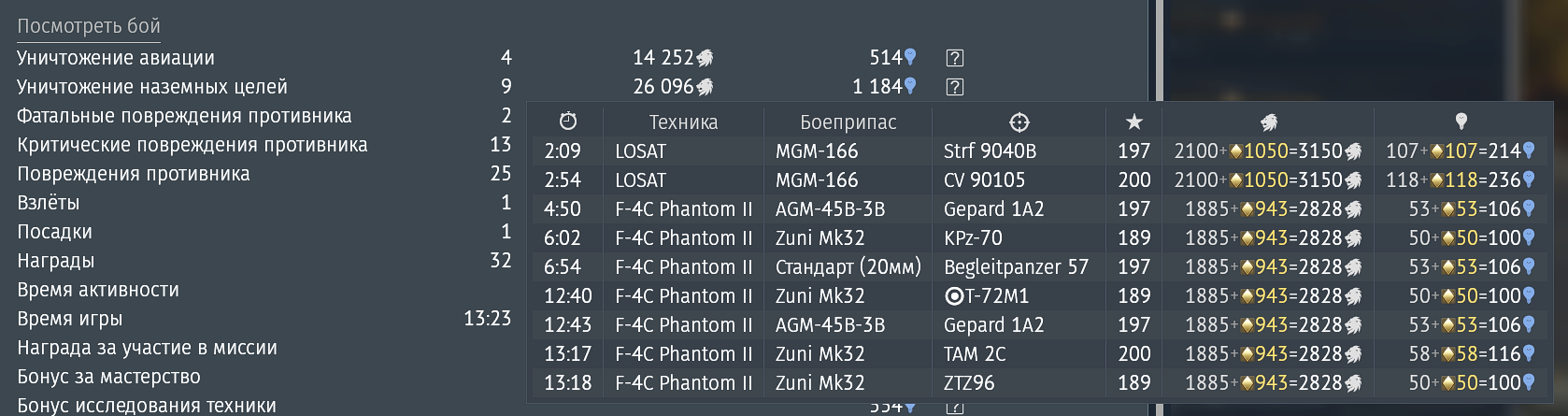Screen dimensions: 1568x416
Task: Select the CV 90105 kill row
Action: click(1039, 179)
